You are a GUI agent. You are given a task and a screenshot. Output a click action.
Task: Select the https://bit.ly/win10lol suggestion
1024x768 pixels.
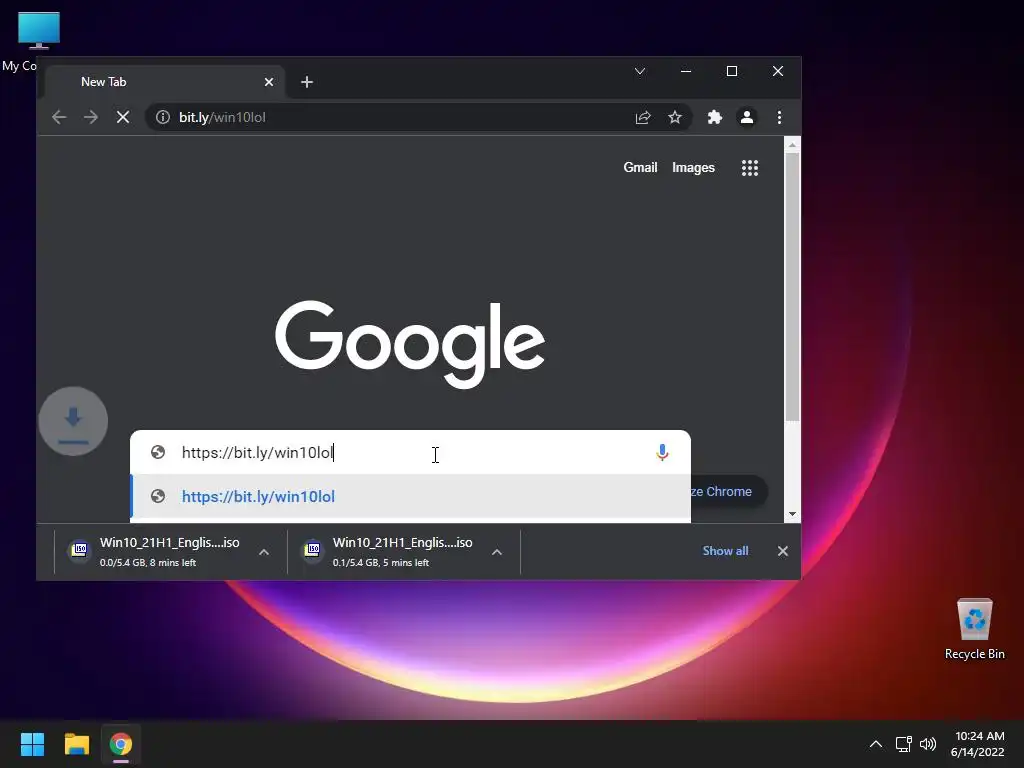[411, 496]
